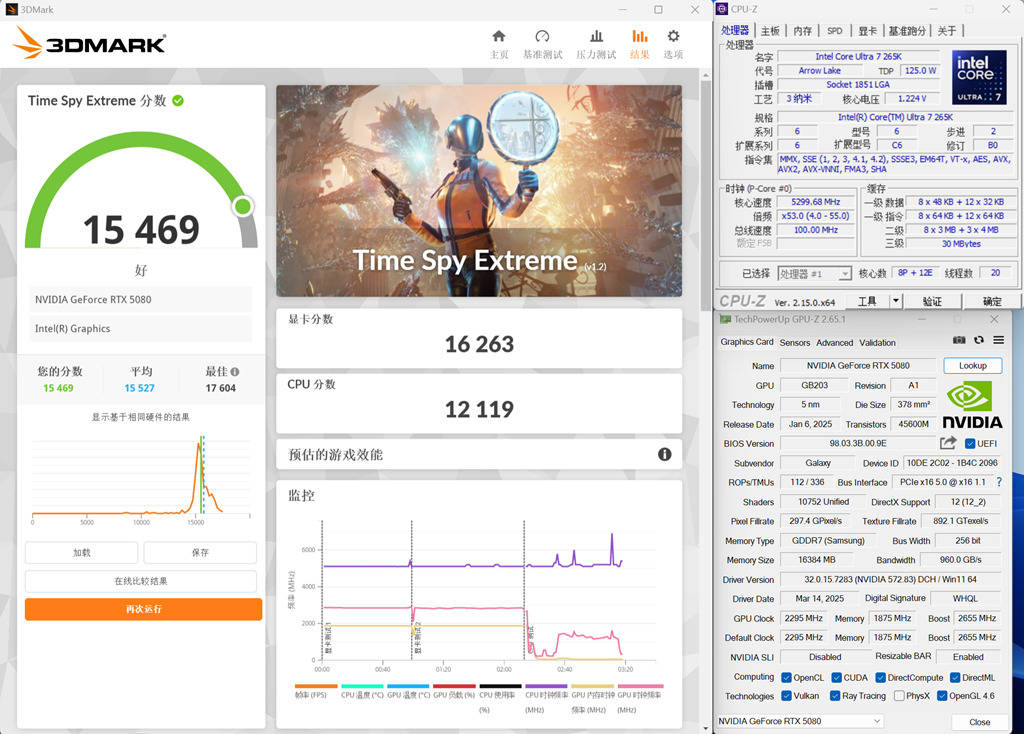1024x734 pixels.
Task: Switch to the Validation tab in GPU-Z
Action: pyautogui.click(x=877, y=342)
